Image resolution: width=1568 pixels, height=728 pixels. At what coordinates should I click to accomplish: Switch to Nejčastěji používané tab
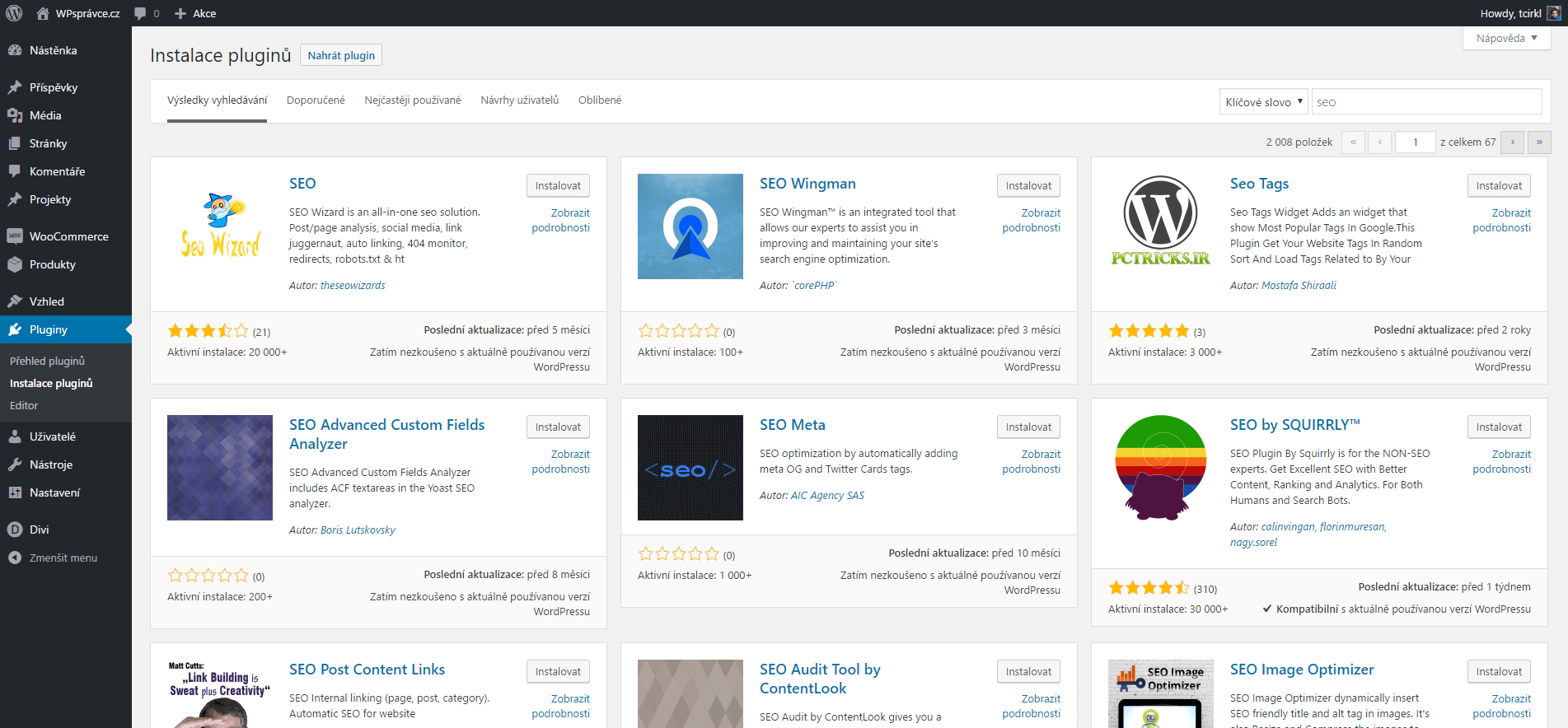pos(413,100)
